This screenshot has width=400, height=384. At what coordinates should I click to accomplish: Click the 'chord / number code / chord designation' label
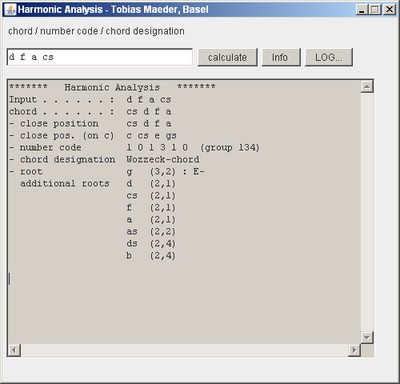tap(96, 31)
